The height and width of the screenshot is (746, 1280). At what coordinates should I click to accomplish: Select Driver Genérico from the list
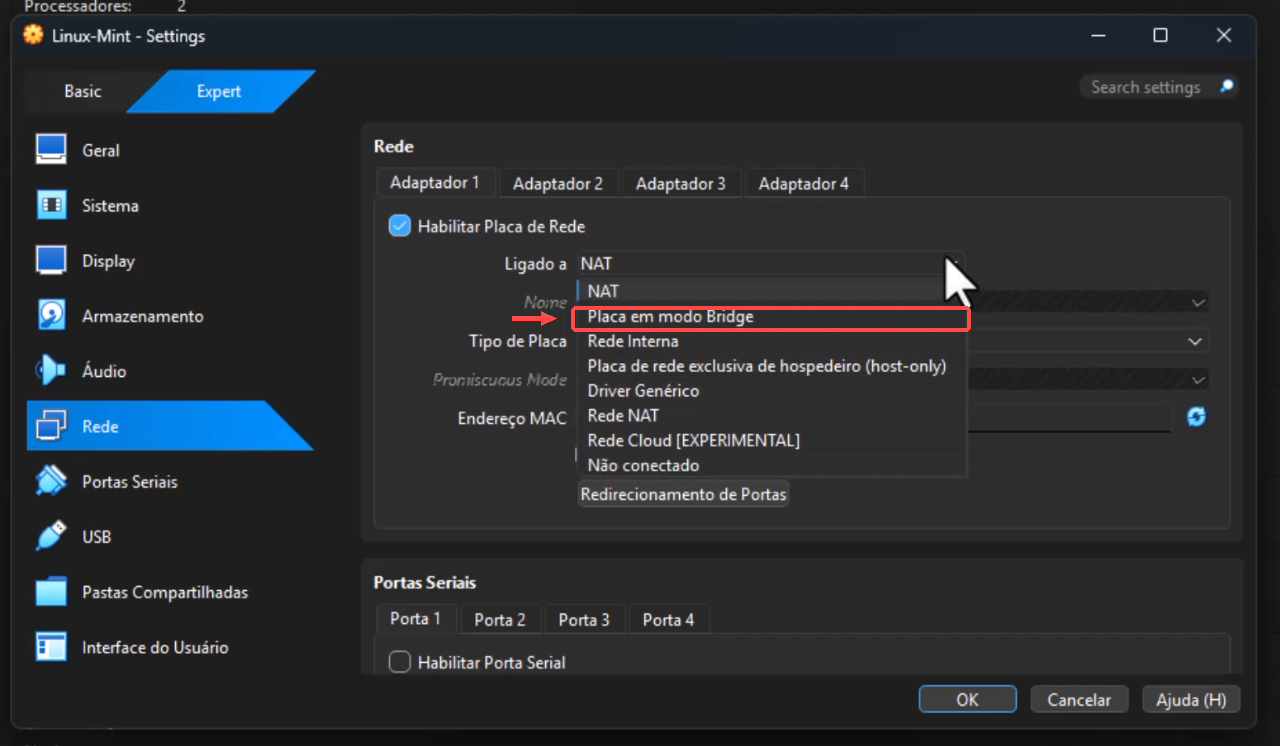[x=771, y=391]
